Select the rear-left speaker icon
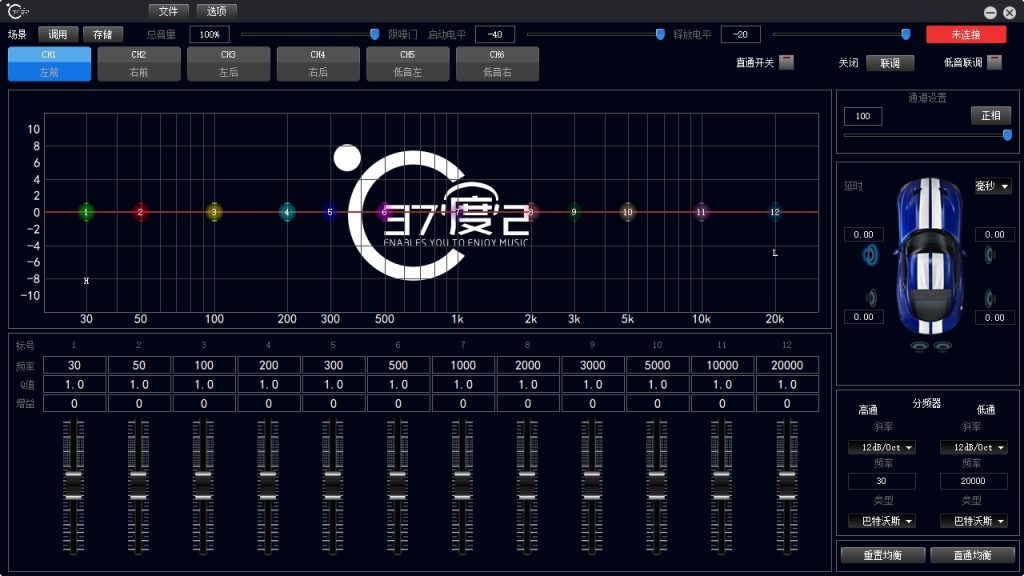Viewport: 1024px width, 576px height. [871, 298]
